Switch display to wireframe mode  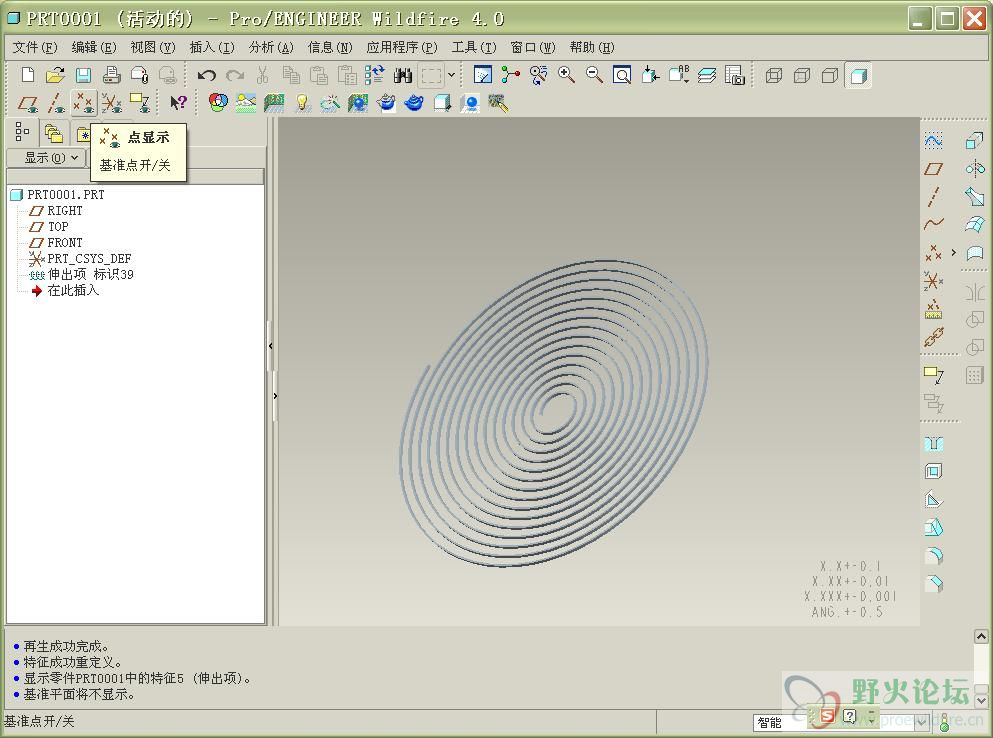[774, 76]
